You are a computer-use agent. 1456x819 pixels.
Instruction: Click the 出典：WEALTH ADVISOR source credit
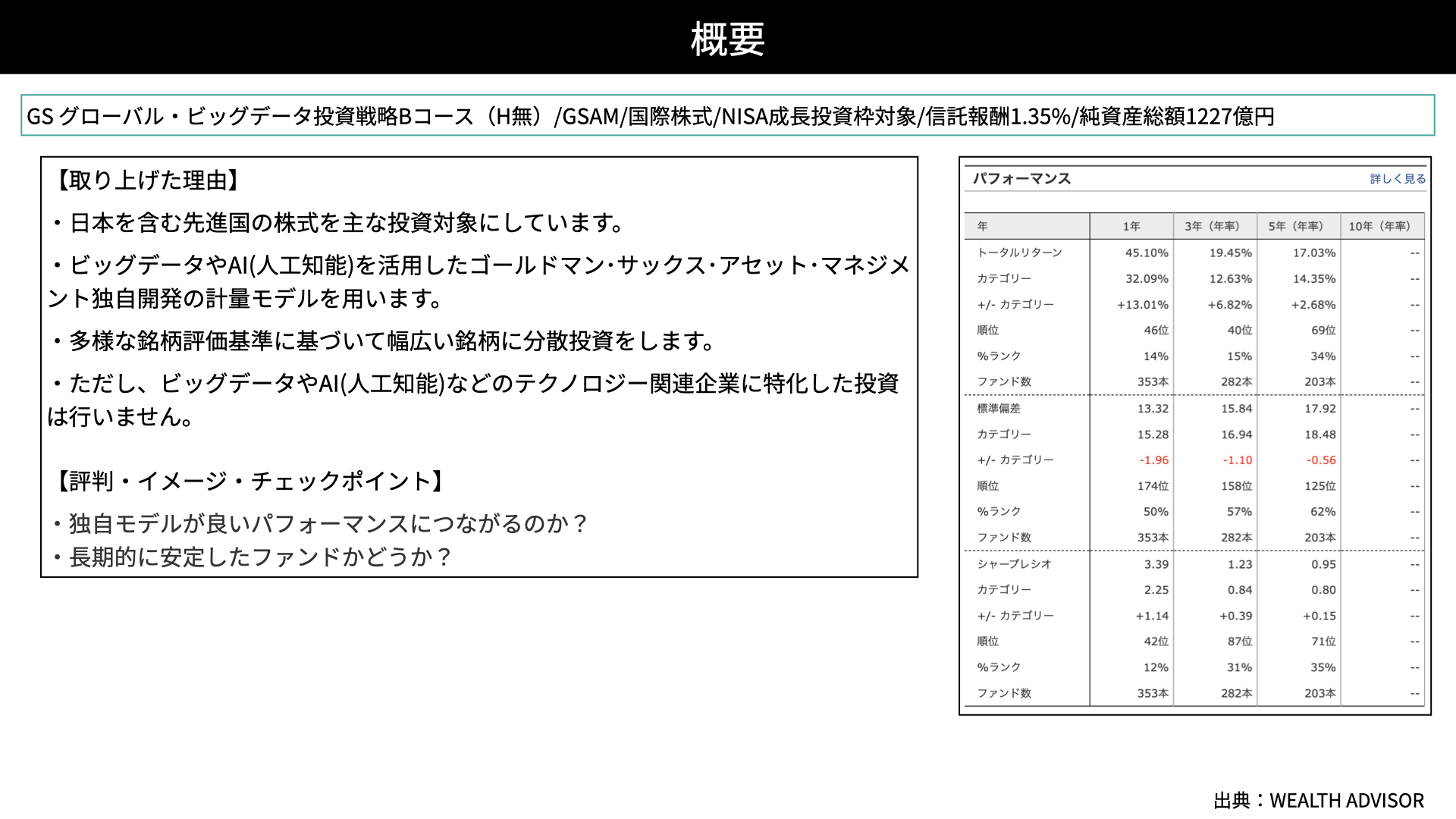pyautogui.click(x=1319, y=801)
